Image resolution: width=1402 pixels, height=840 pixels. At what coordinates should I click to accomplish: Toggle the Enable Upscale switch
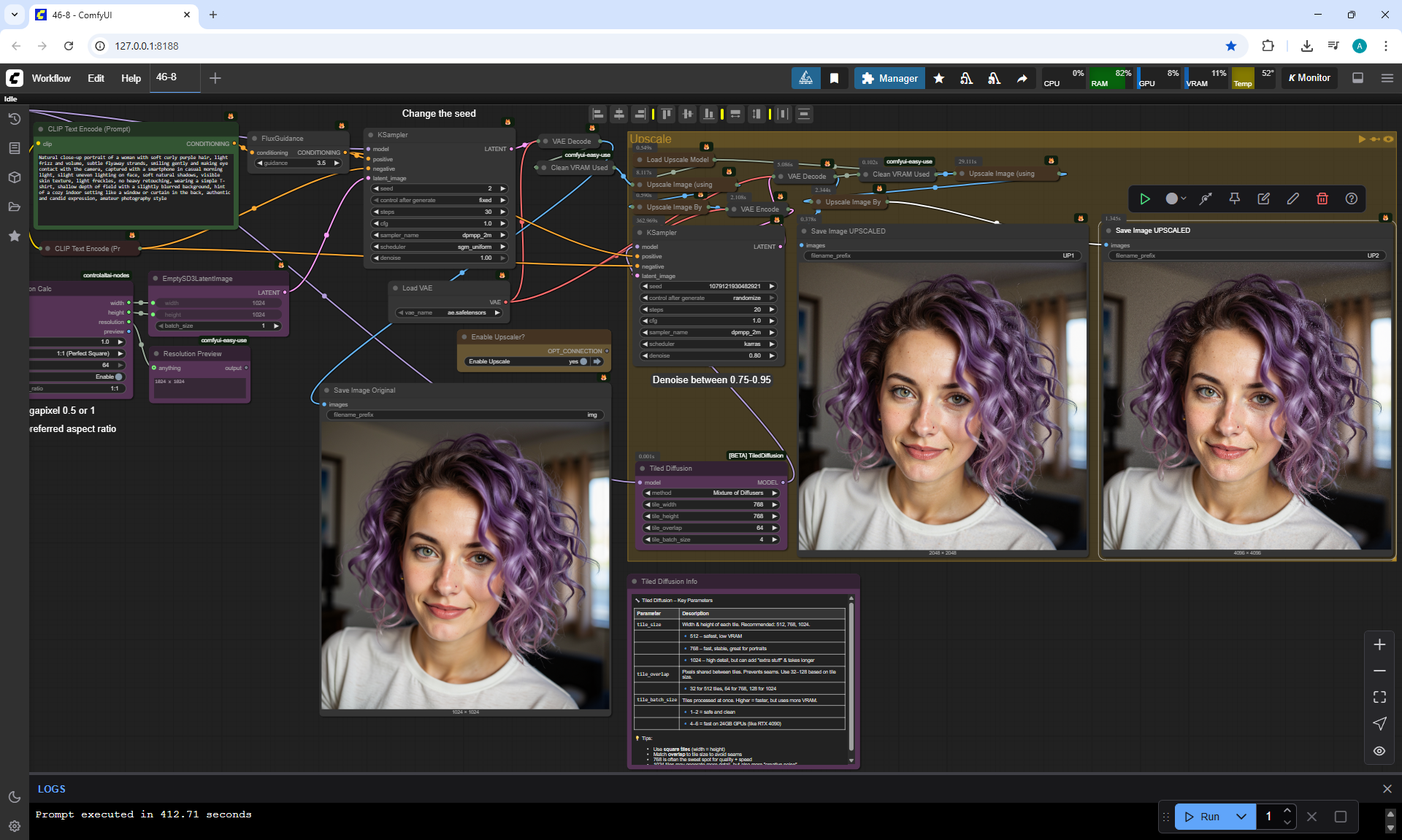pyautogui.click(x=583, y=361)
